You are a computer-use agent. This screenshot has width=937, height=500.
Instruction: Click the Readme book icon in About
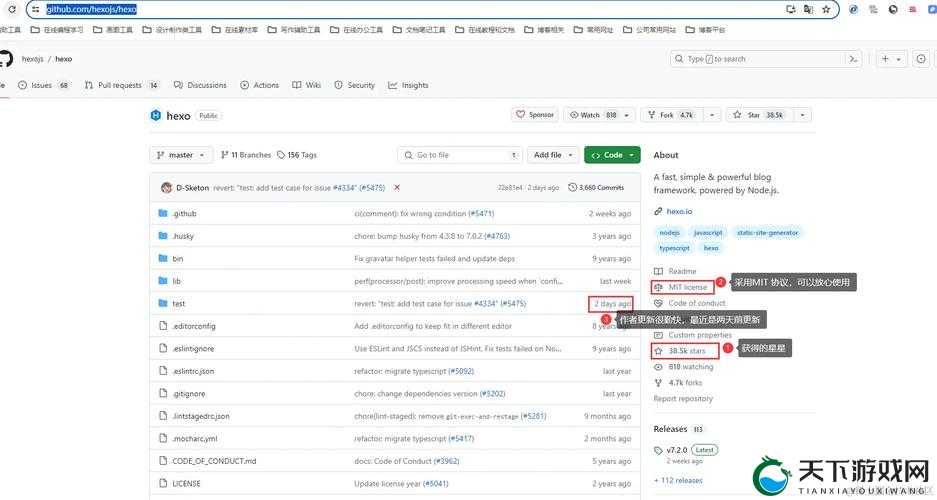point(658,271)
